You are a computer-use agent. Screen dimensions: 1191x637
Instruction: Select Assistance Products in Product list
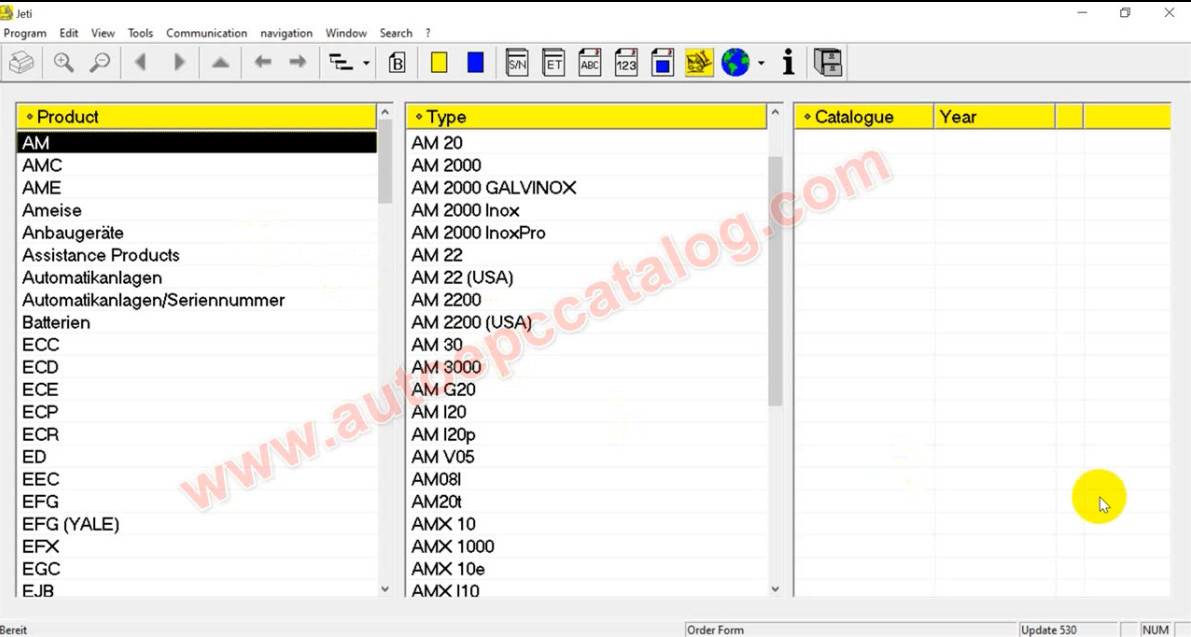pos(196,255)
